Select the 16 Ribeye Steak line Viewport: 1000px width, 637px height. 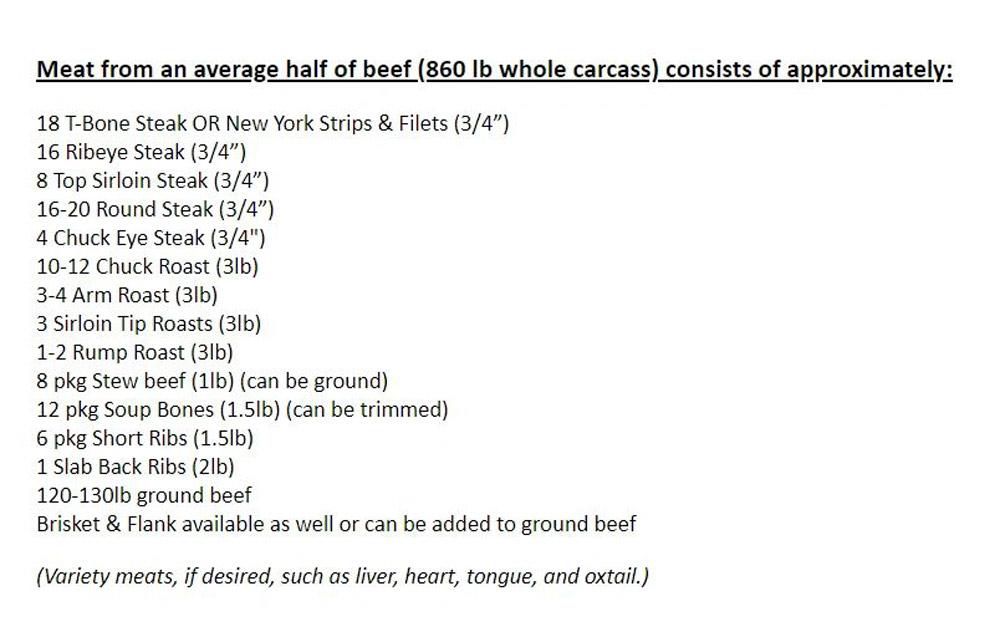click(141, 153)
